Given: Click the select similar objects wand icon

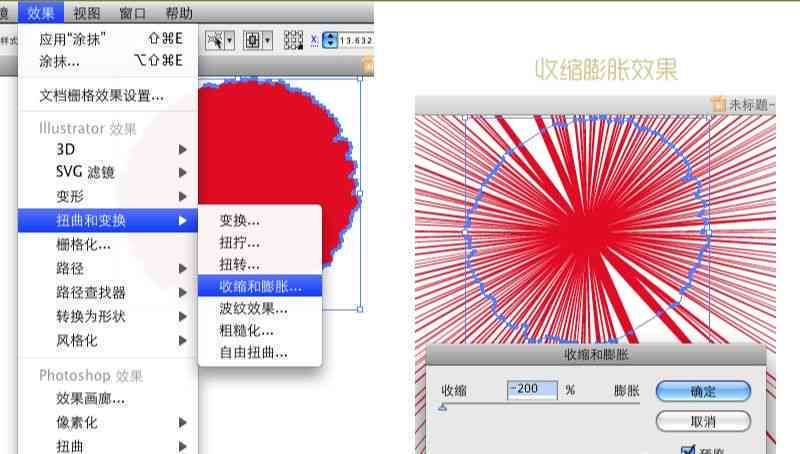Looking at the screenshot, I should coord(215,40).
